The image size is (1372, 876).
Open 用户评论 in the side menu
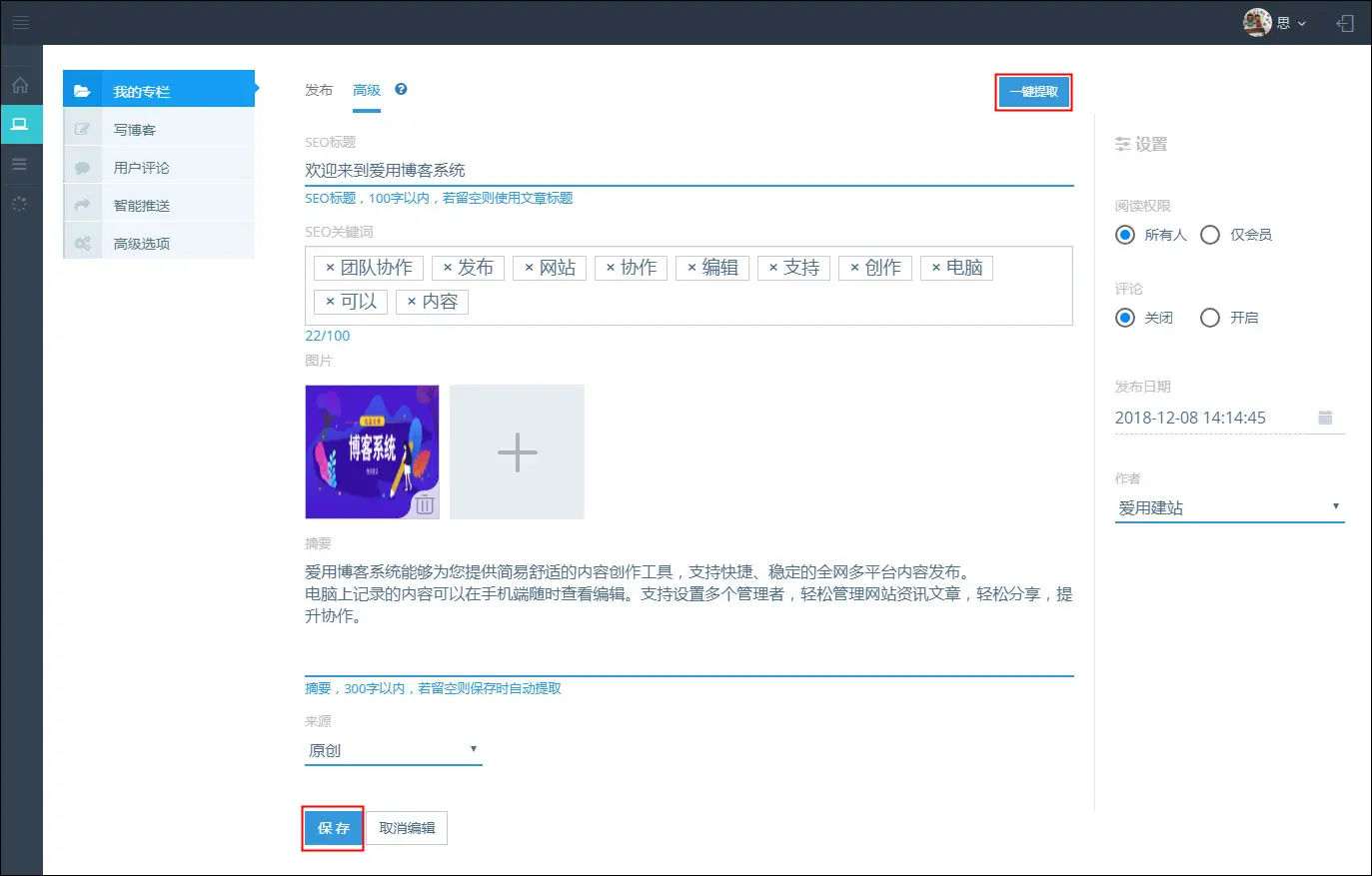coord(141,168)
